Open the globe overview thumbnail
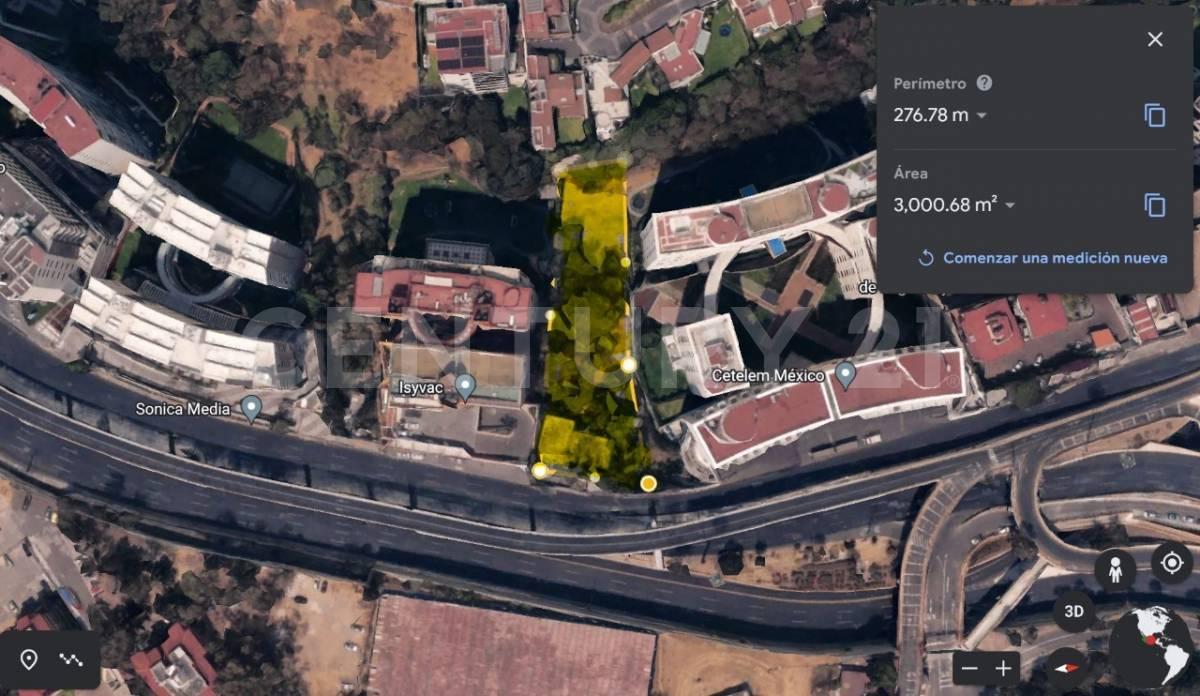This screenshot has width=1200, height=696. point(1151,647)
